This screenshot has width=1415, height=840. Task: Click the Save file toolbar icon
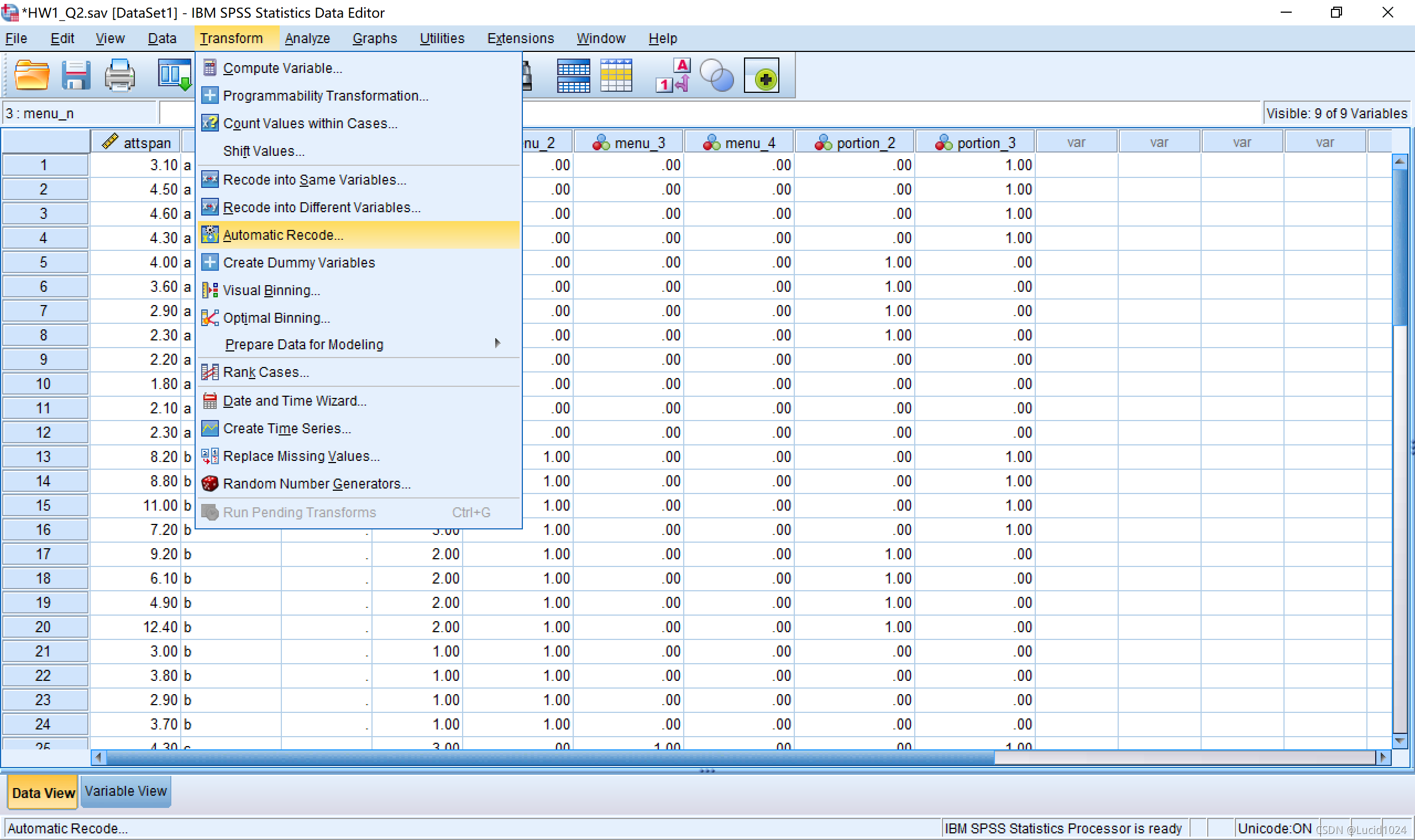pos(75,75)
